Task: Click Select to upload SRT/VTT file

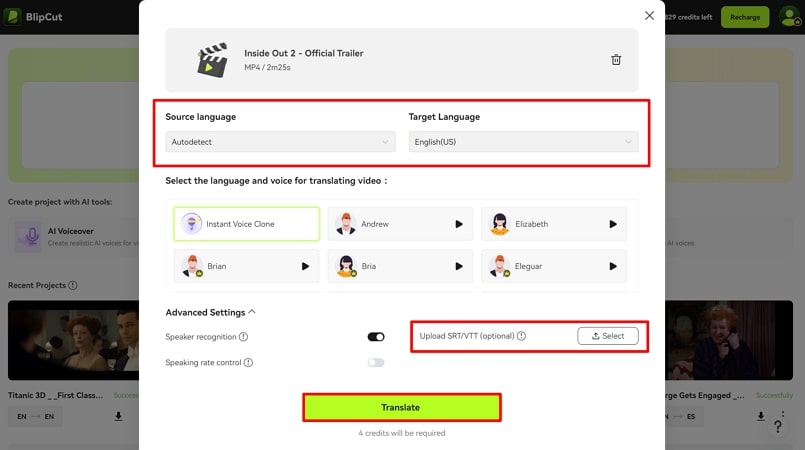Action: click(608, 336)
